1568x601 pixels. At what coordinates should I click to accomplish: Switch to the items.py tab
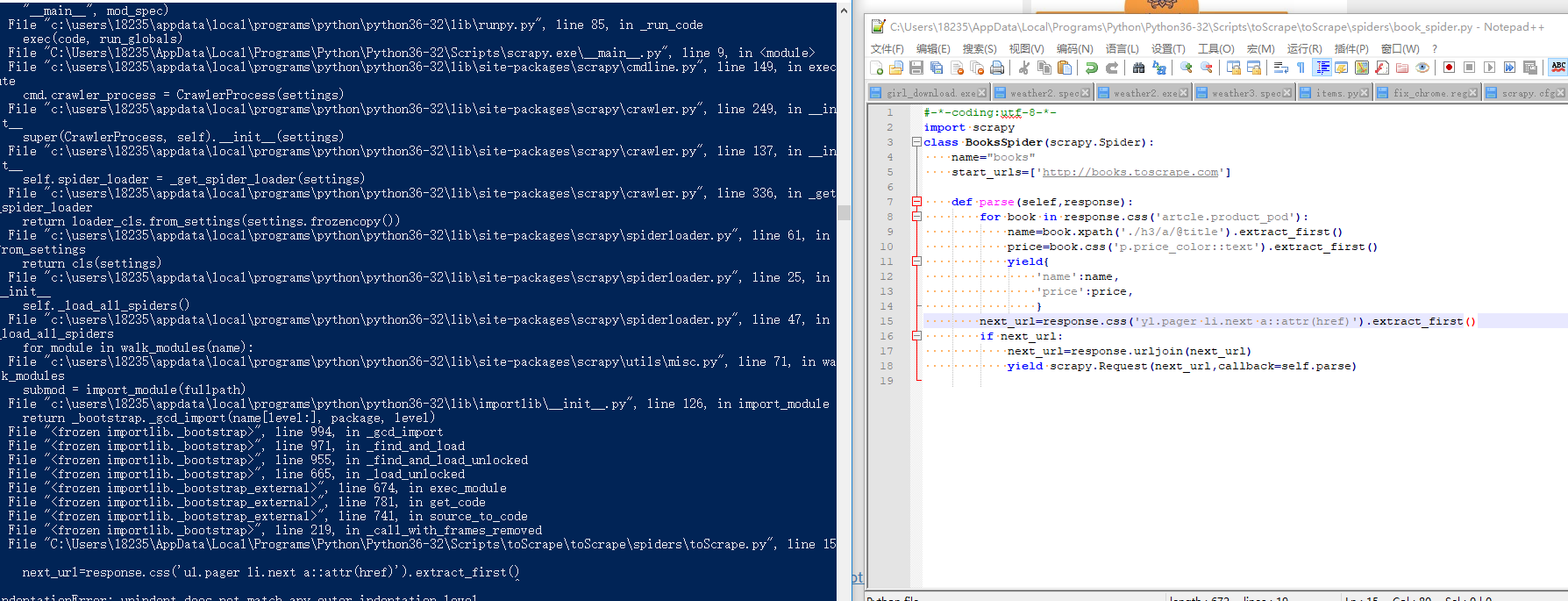click(1336, 93)
